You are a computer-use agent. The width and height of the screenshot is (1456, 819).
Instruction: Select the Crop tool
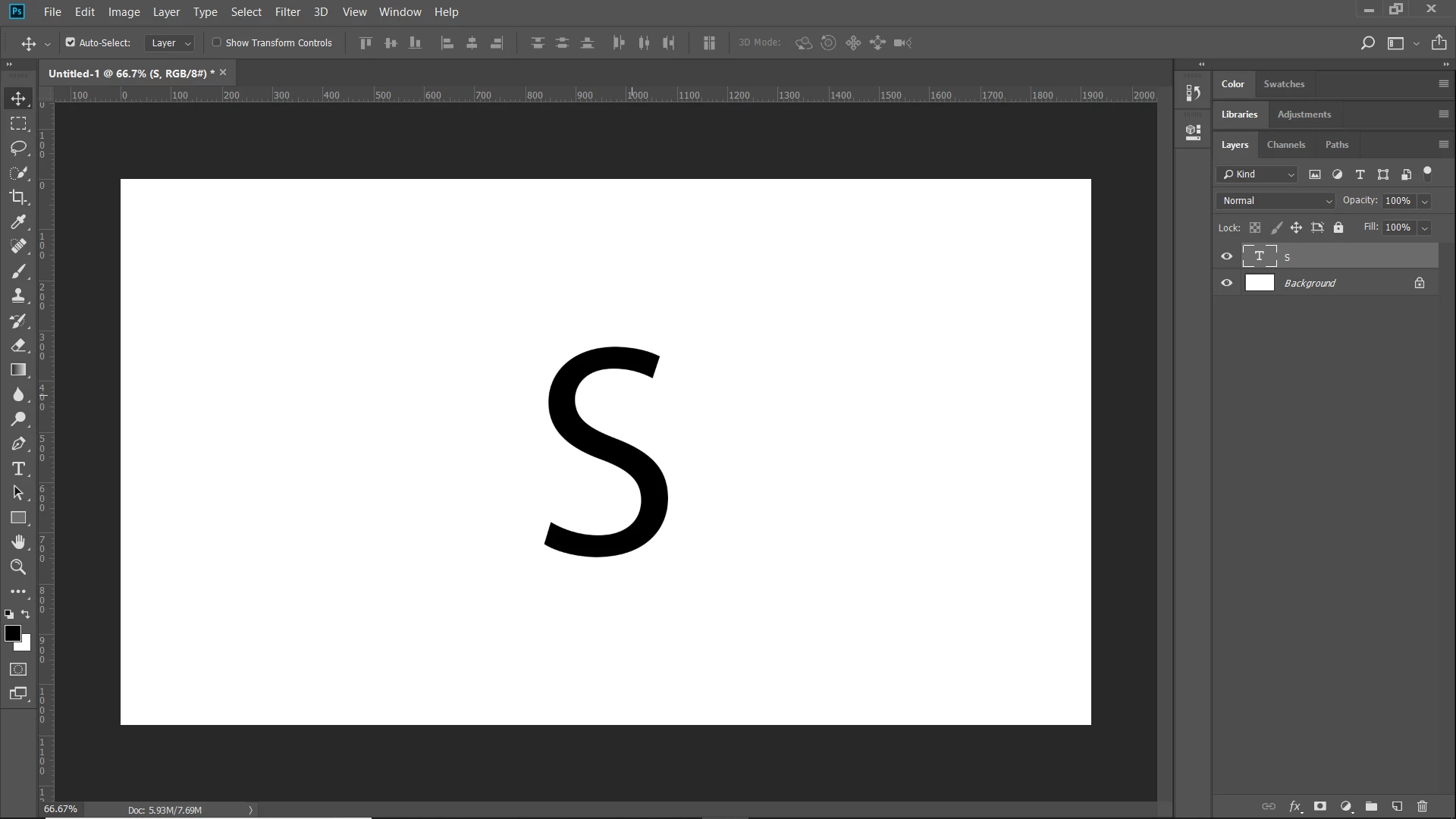(x=18, y=197)
